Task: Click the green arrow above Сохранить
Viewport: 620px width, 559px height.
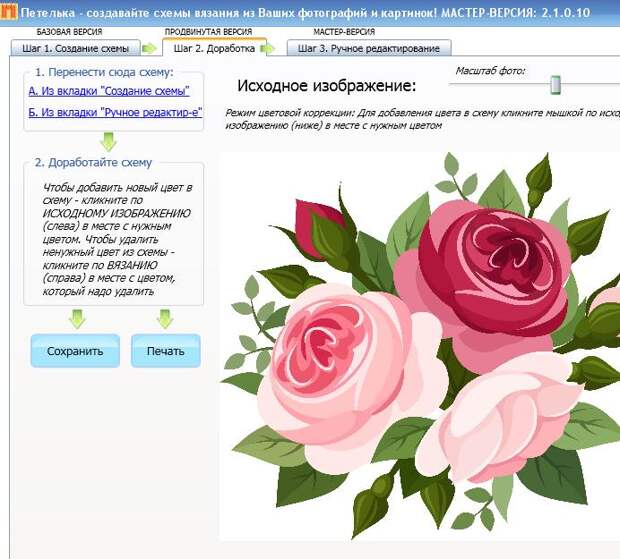Action: tap(77, 319)
